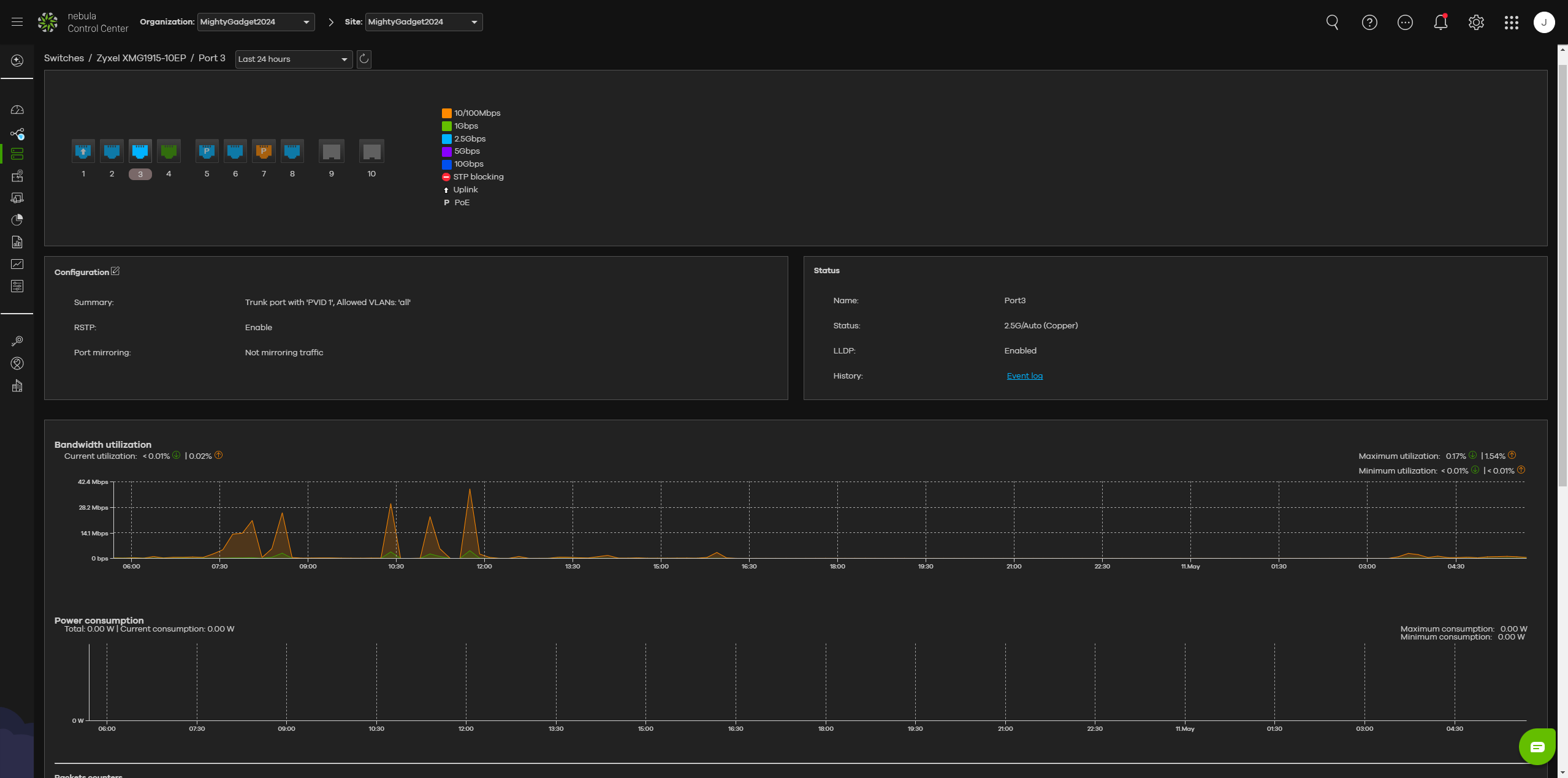Select port 7 PoE on switch diagram

click(x=264, y=151)
